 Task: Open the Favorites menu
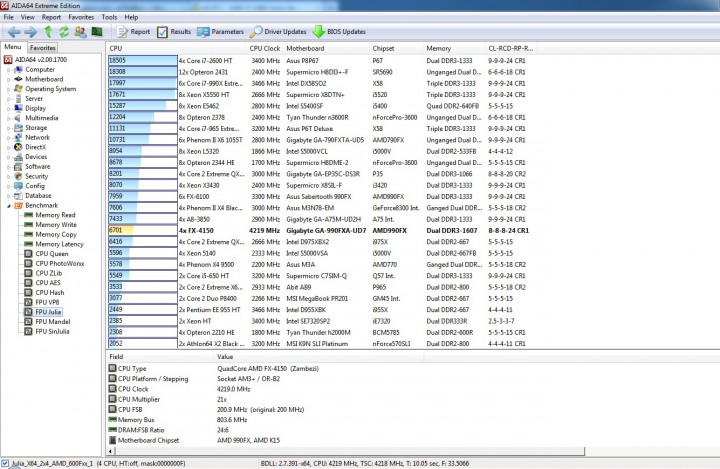click(x=81, y=17)
